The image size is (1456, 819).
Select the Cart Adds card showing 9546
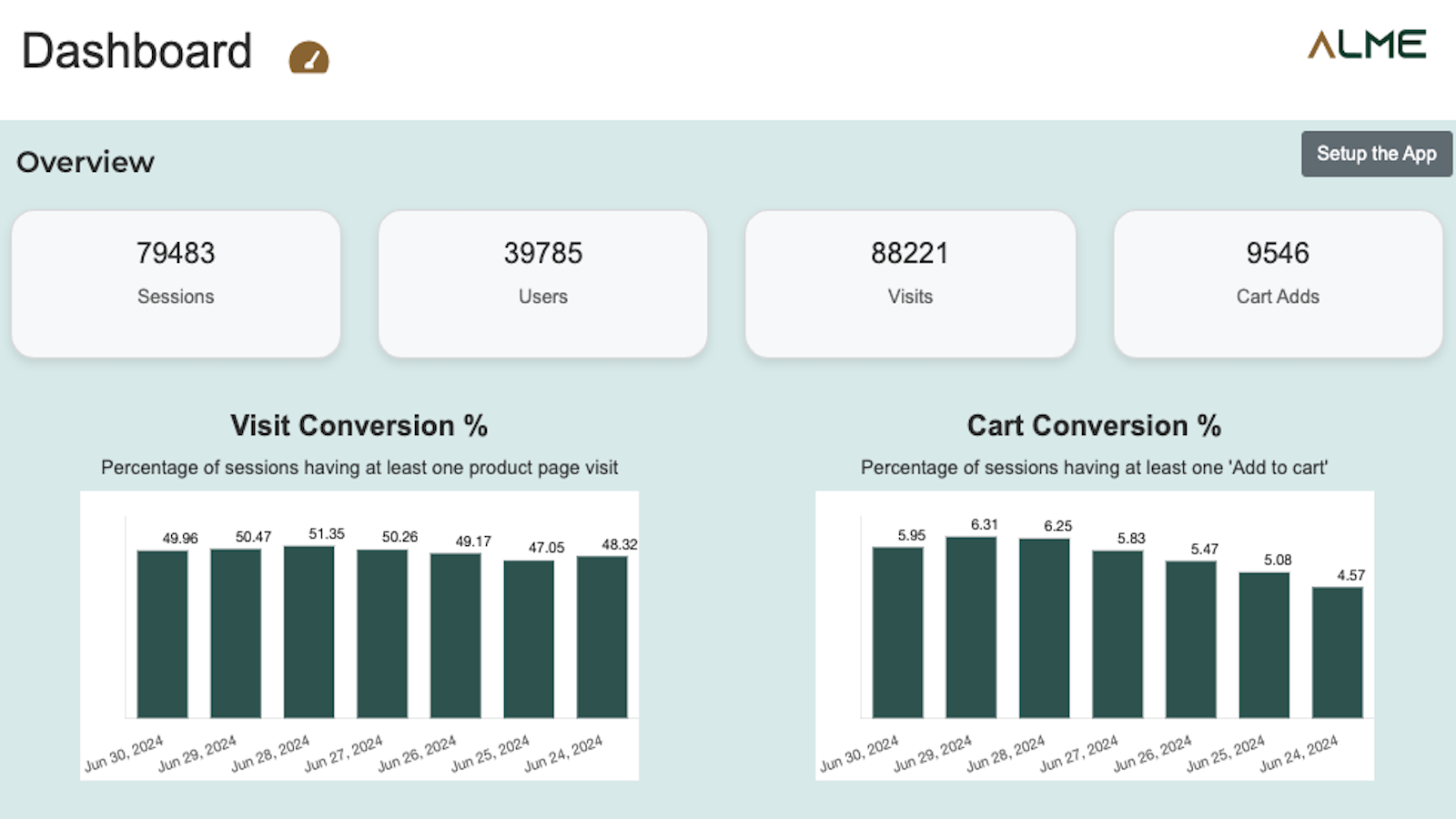pyautogui.click(x=1278, y=284)
